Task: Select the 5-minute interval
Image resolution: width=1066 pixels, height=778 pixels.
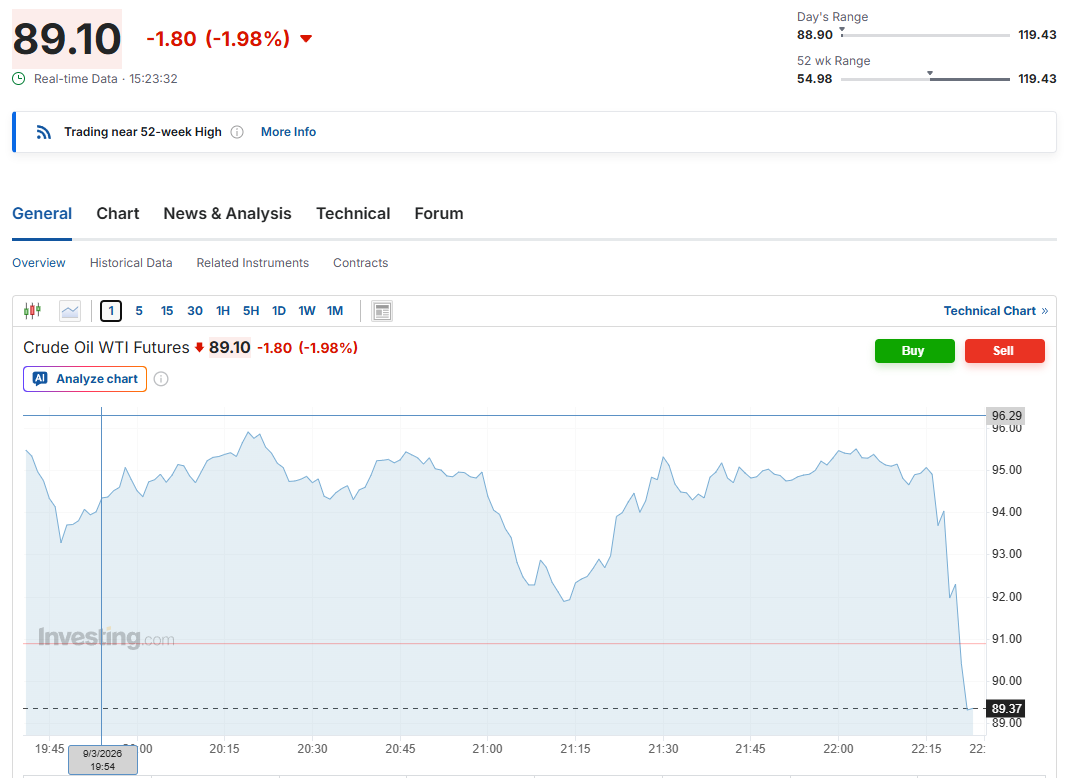Action: (x=139, y=311)
